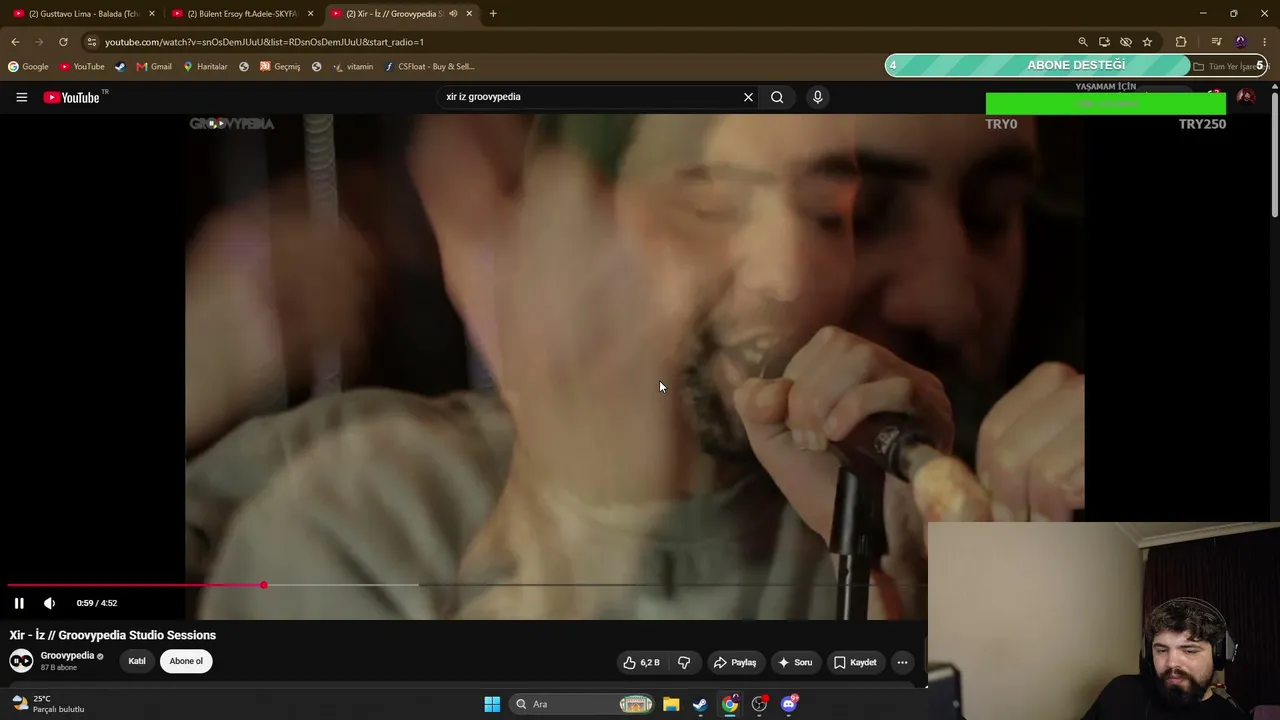Open Discord from the taskbar
Screen dimensions: 1280x720
[789, 704]
